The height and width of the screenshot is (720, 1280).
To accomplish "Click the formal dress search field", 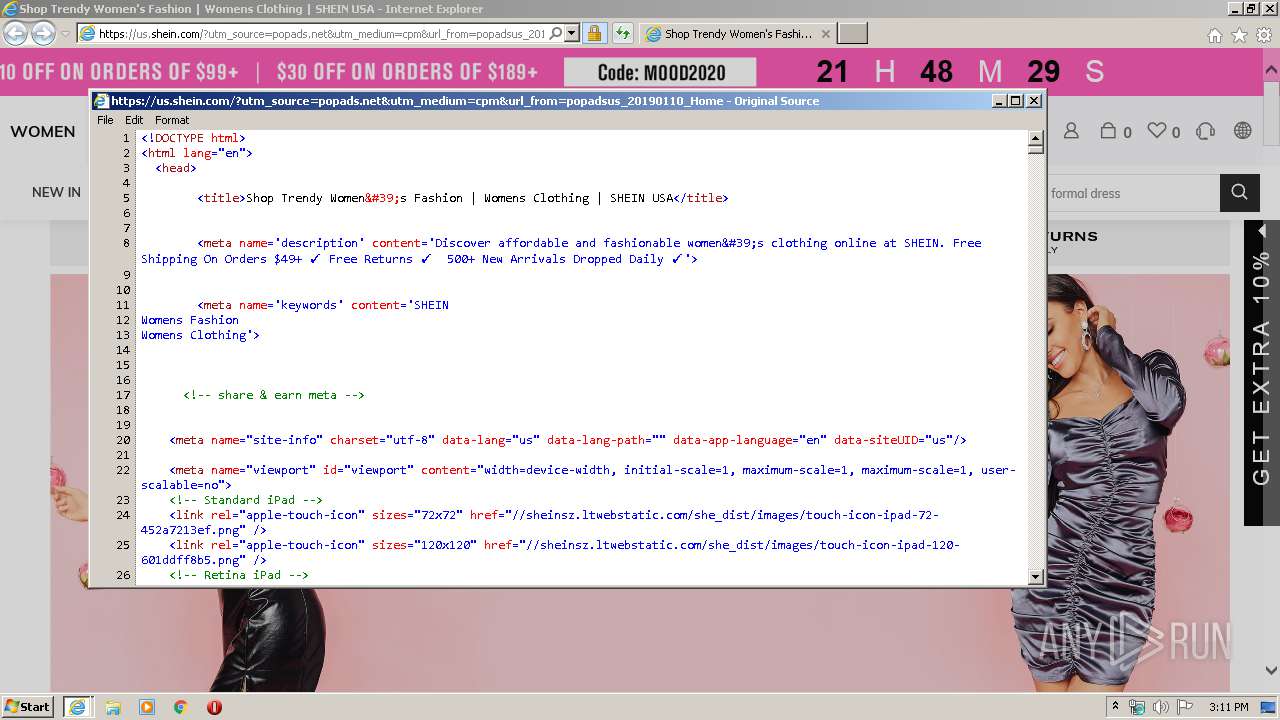I will point(1133,193).
